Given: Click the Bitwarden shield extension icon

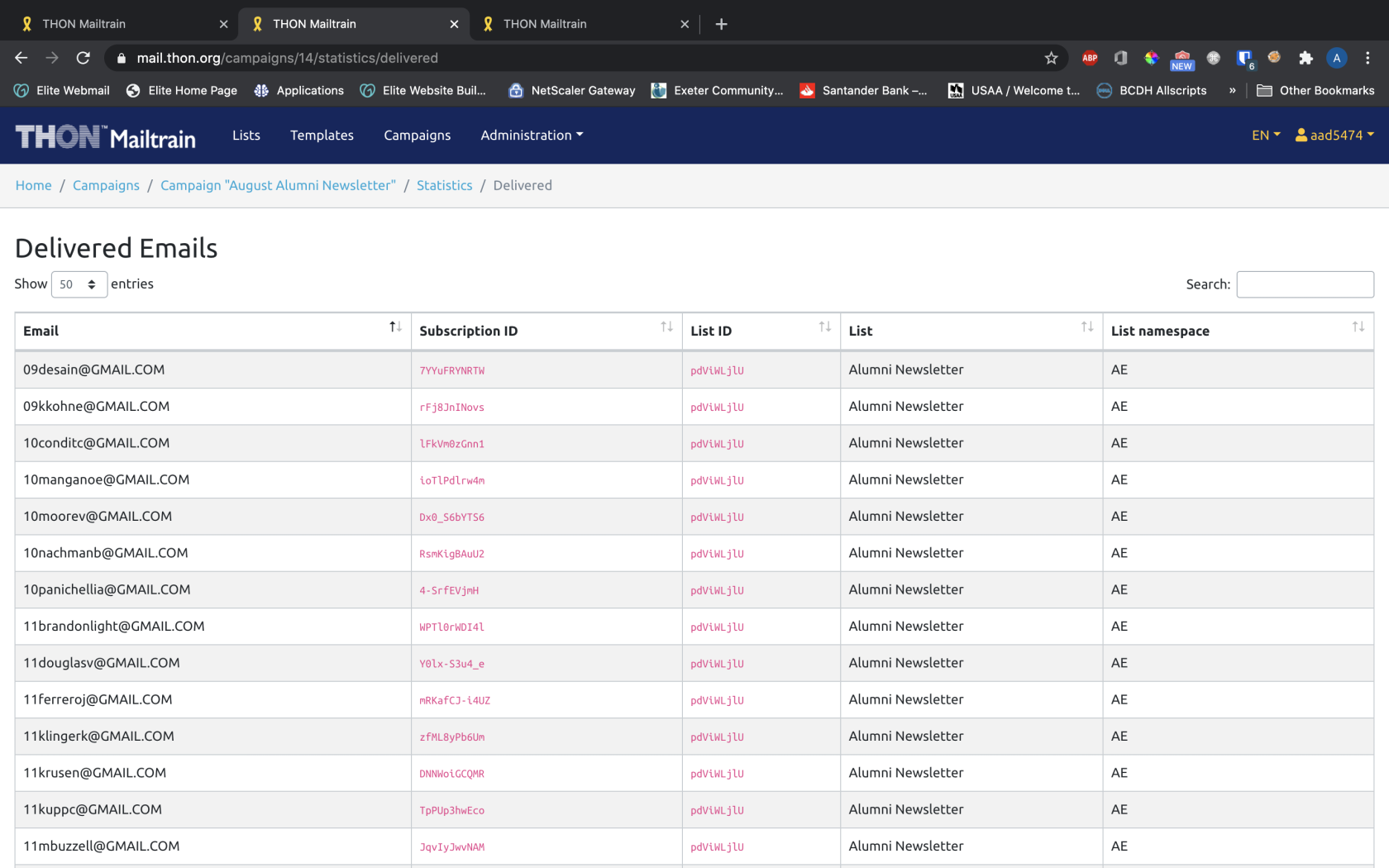Looking at the screenshot, I should tap(1244, 58).
